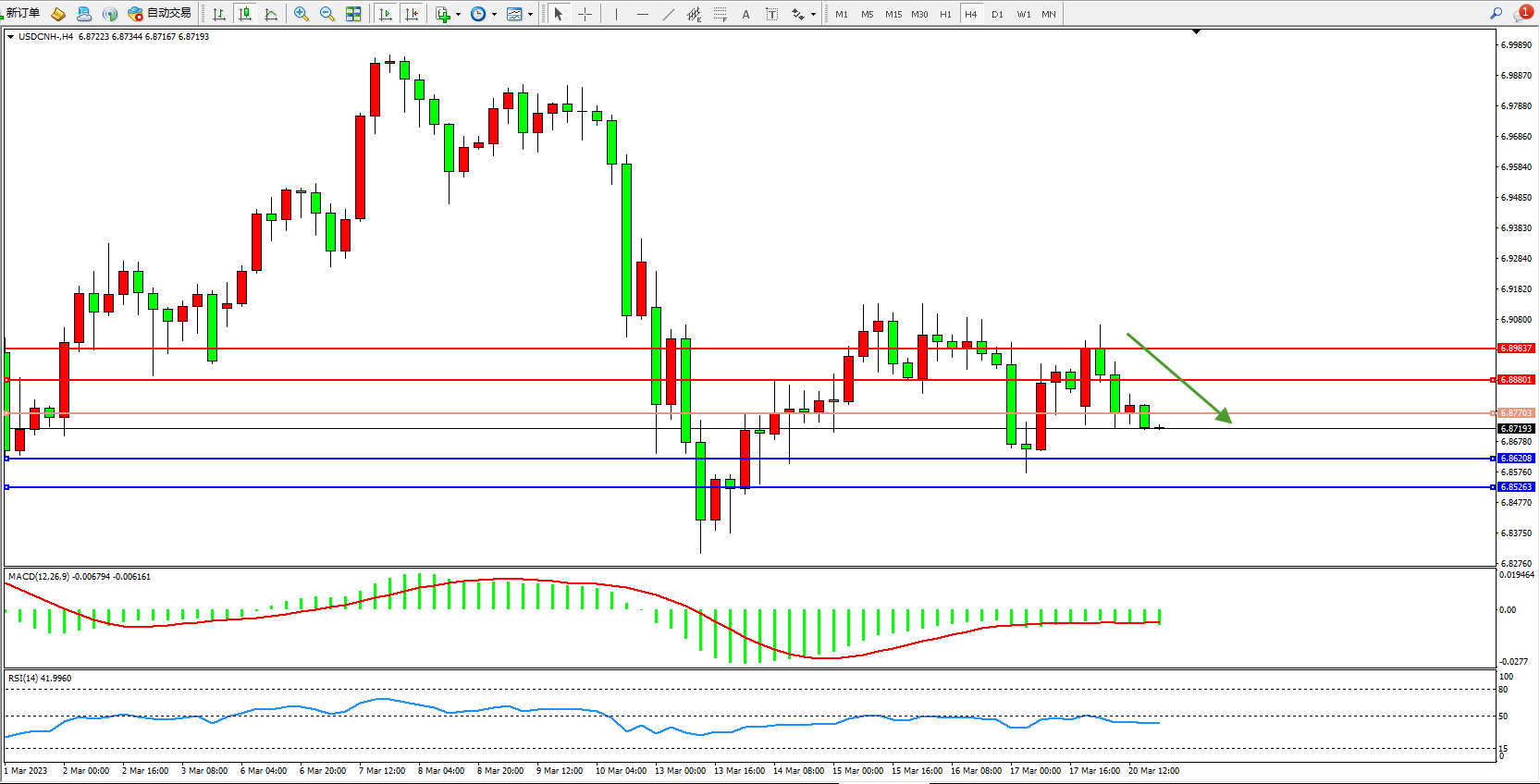This screenshot has width=1540, height=784.
Task: Choose the text label tool
Action: (x=772, y=14)
